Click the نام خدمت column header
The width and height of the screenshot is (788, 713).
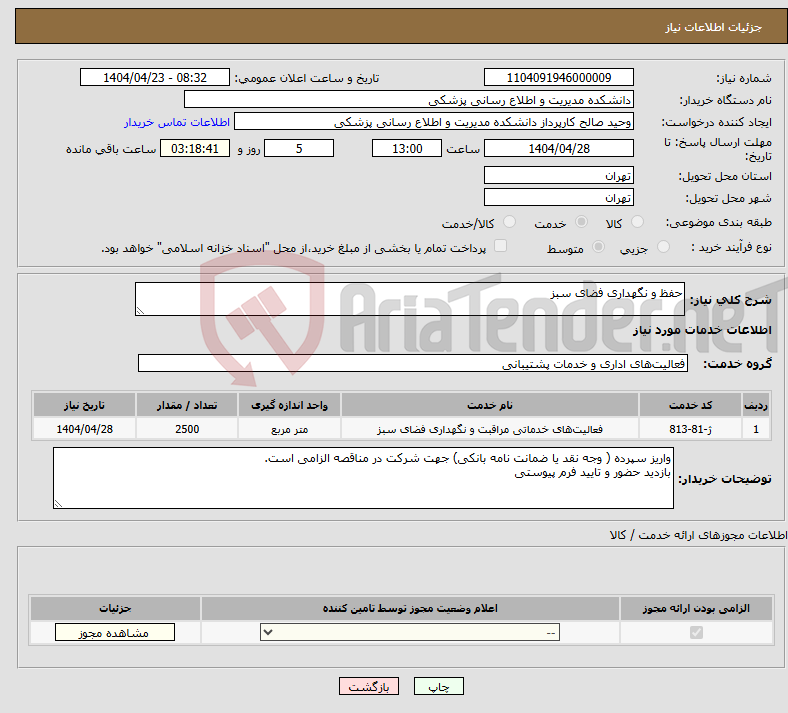click(489, 405)
